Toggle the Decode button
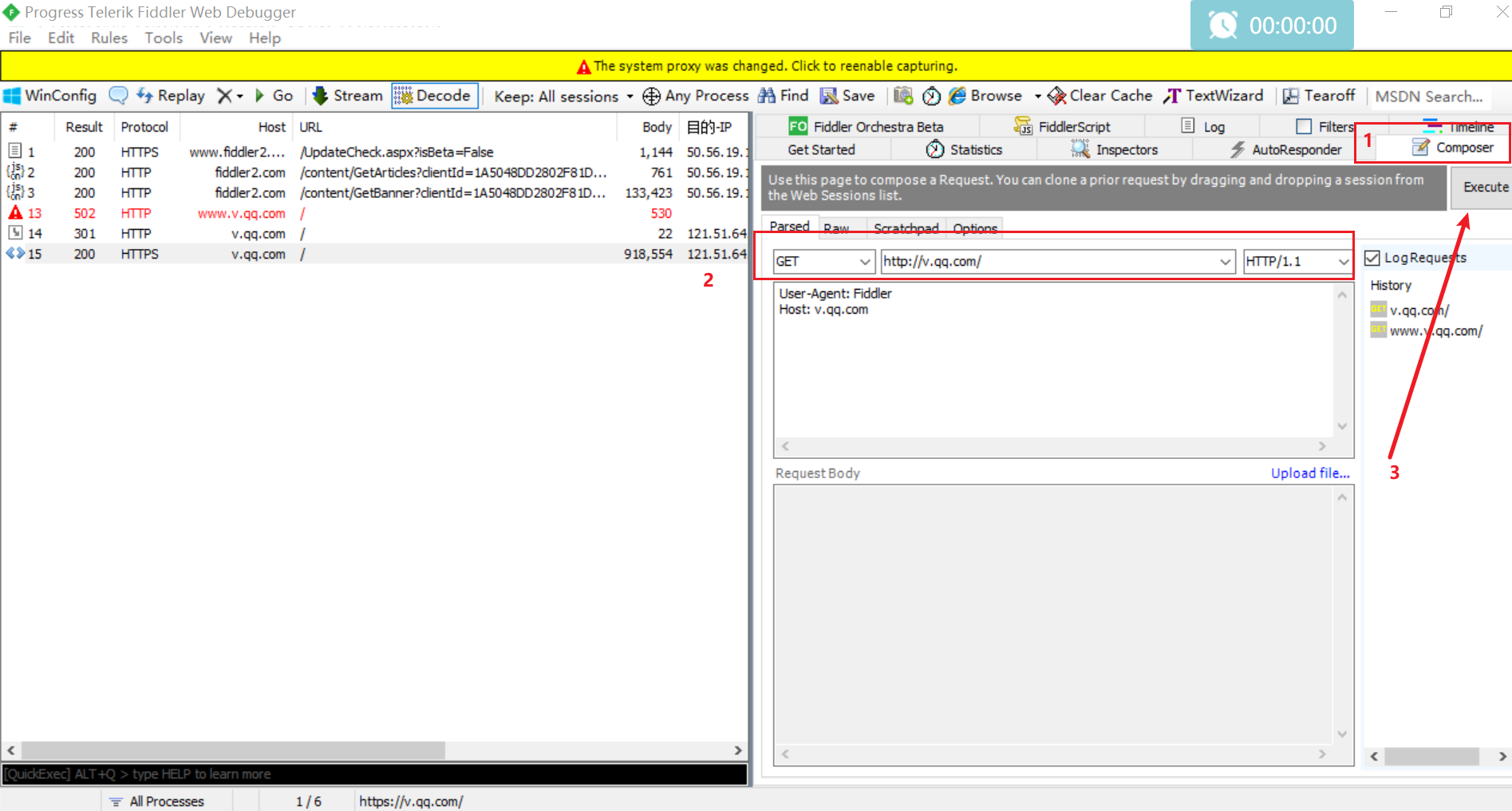The height and width of the screenshot is (811, 1512). point(435,96)
